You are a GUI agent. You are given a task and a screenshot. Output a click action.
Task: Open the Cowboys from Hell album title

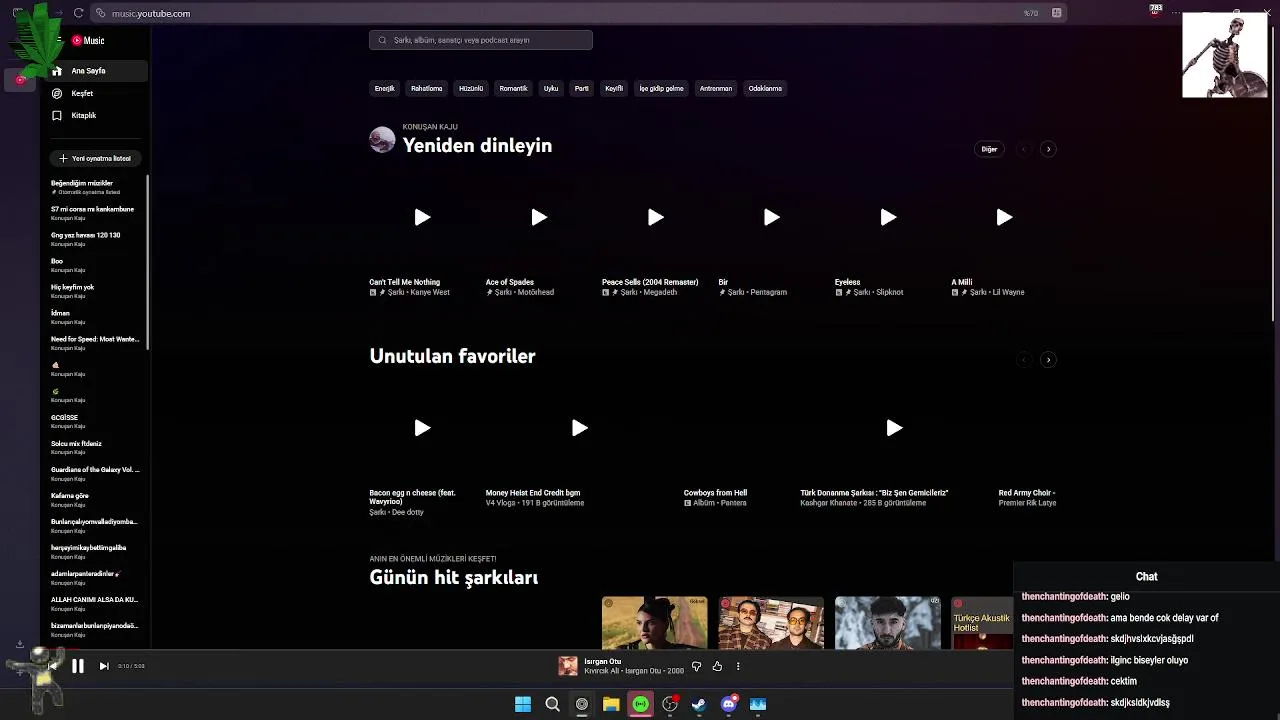[715, 493]
